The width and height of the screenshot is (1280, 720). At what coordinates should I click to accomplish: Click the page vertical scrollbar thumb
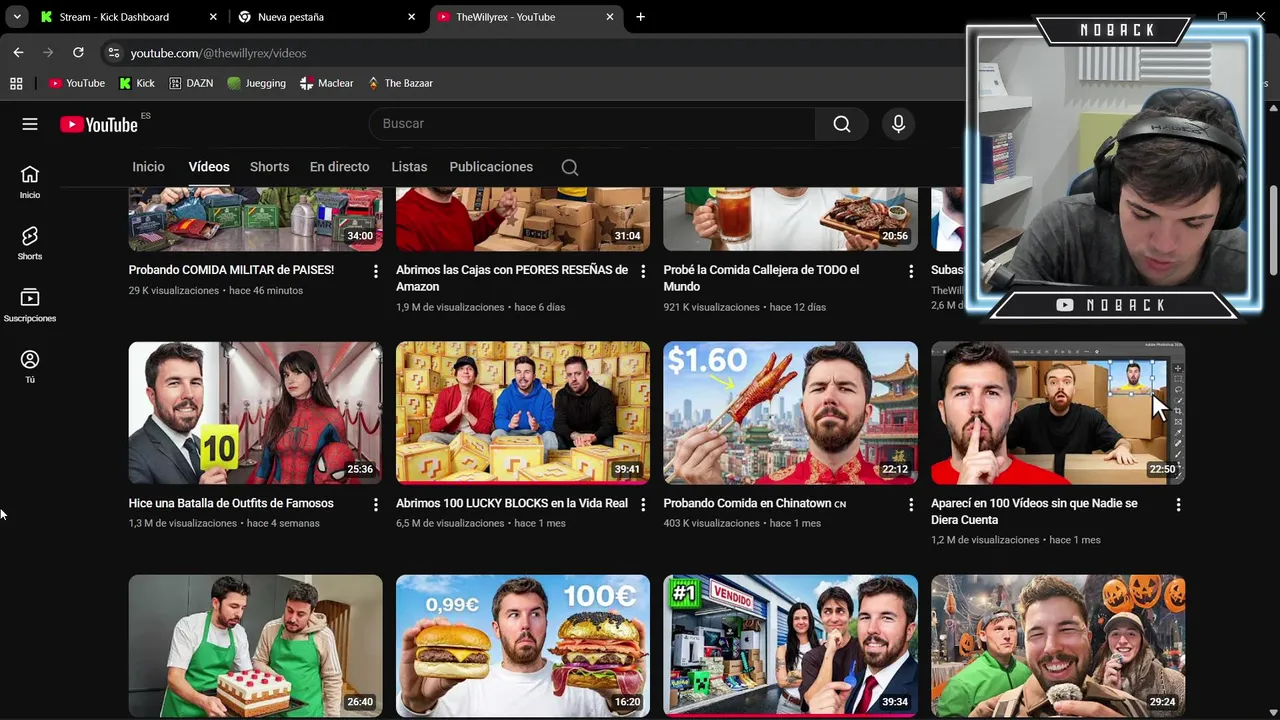pos(1273,228)
